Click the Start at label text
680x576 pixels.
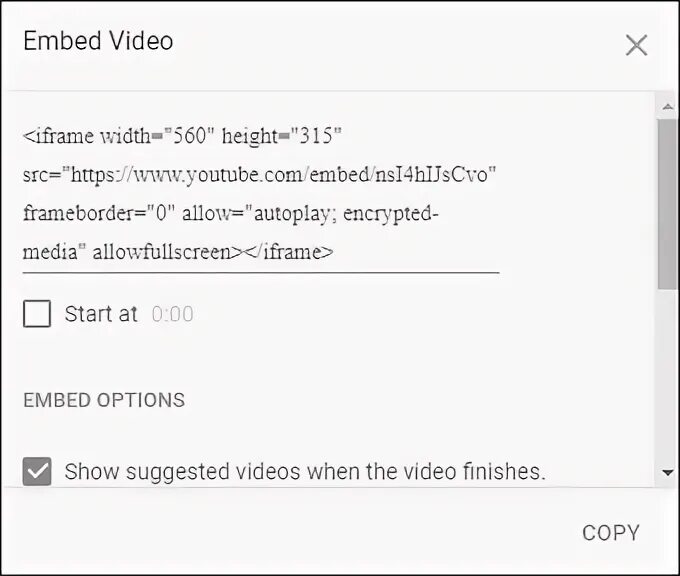click(x=101, y=314)
